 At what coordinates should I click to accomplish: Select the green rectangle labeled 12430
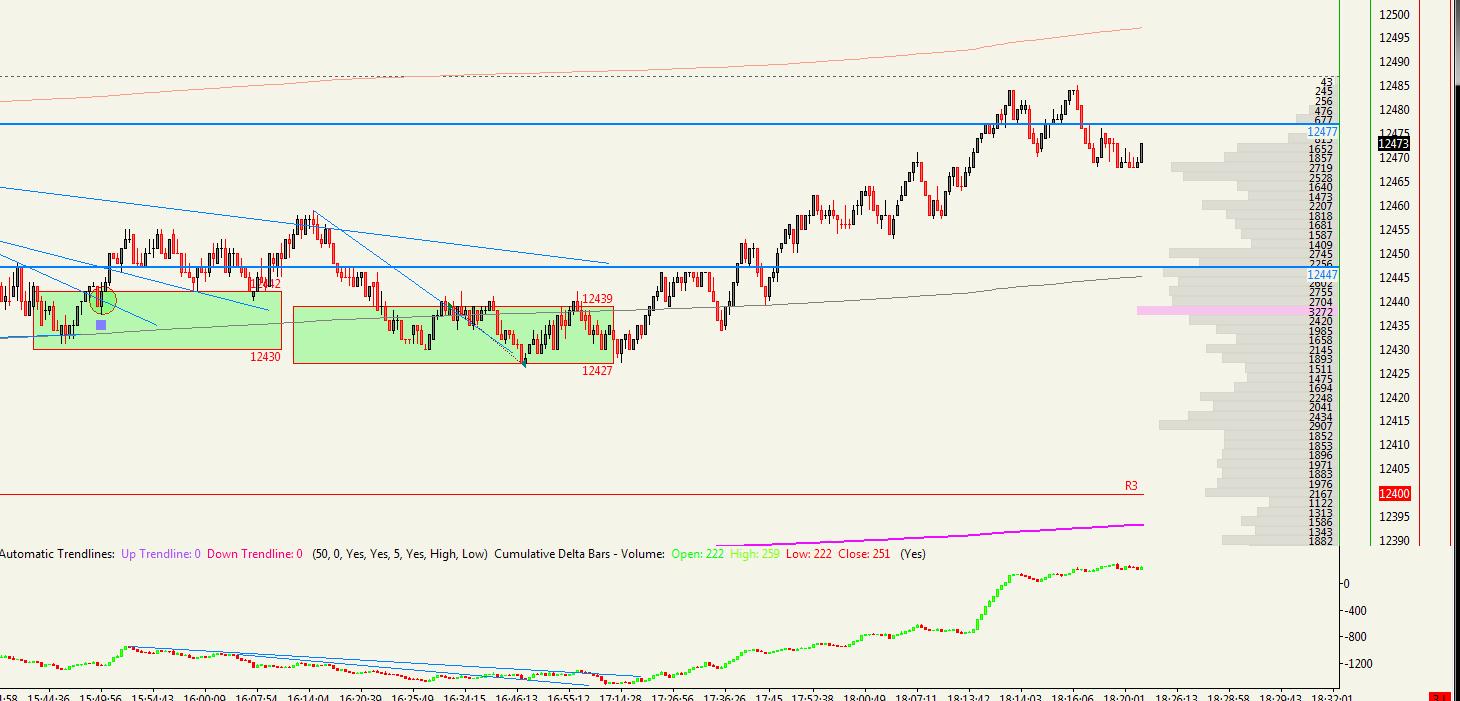pos(157,320)
